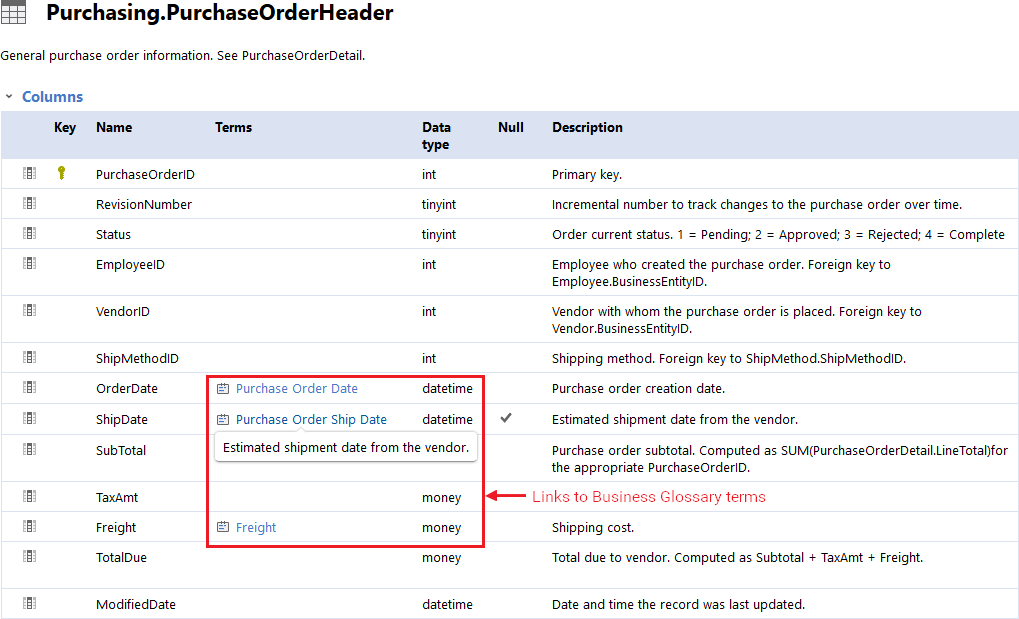Click the Name column header
Image resolution: width=1019 pixels, height=619 pixels.
pos(114,128)
